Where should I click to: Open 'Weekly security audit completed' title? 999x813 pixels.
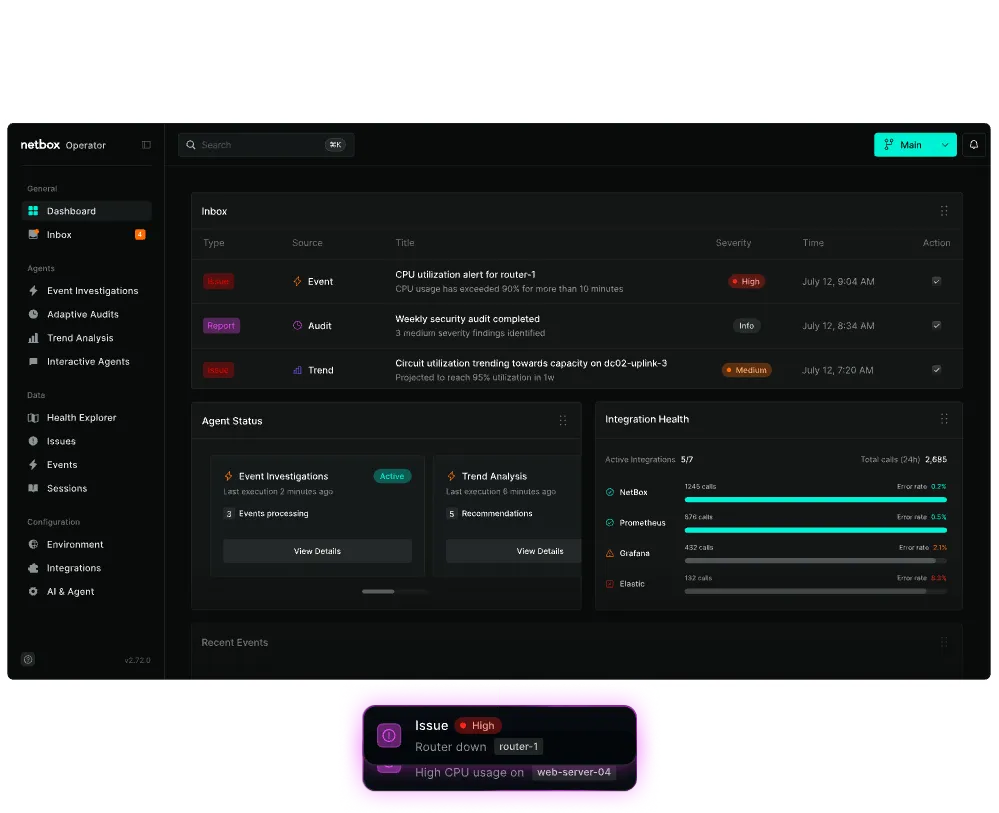click(467, 319)
